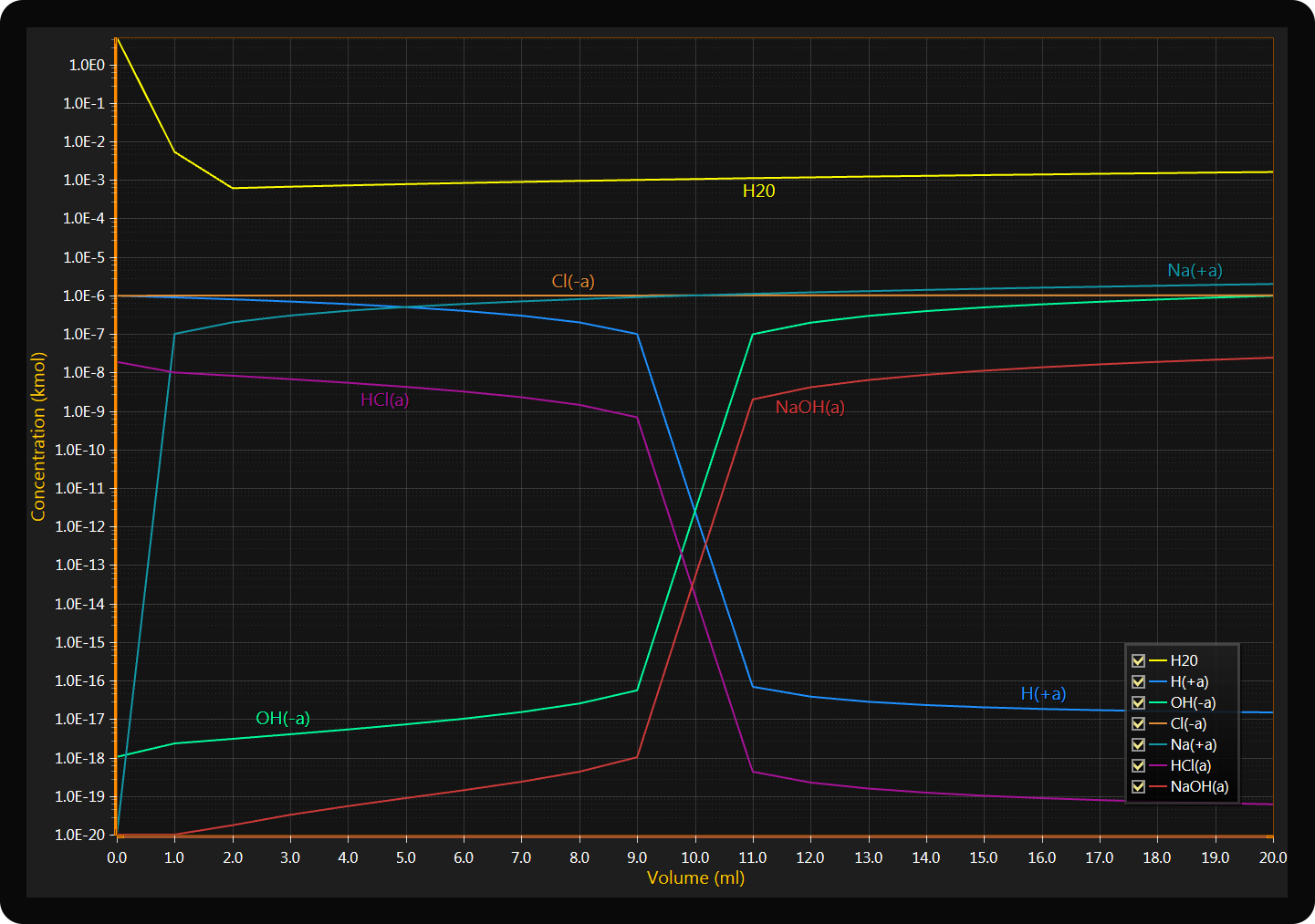Click the green OH(-a) curve annotation

[283, 718]
